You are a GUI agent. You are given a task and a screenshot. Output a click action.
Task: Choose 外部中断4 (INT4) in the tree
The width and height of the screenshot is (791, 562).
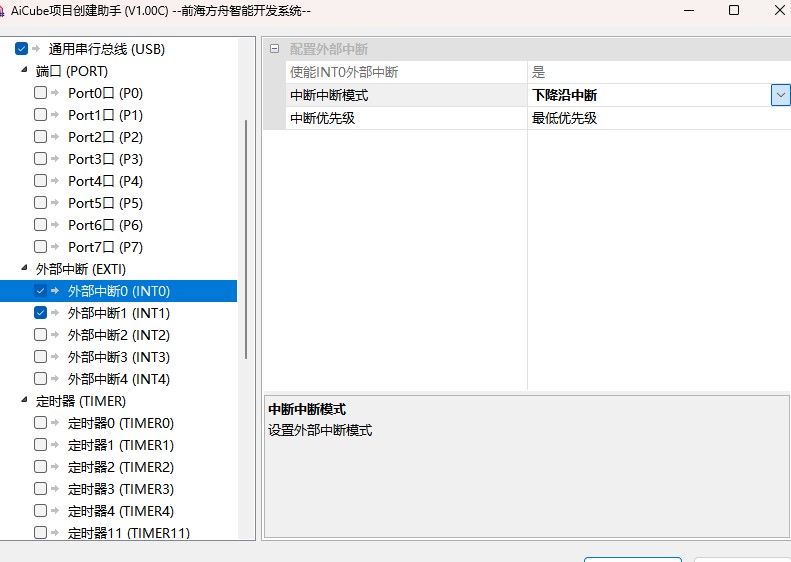point(119,379)
